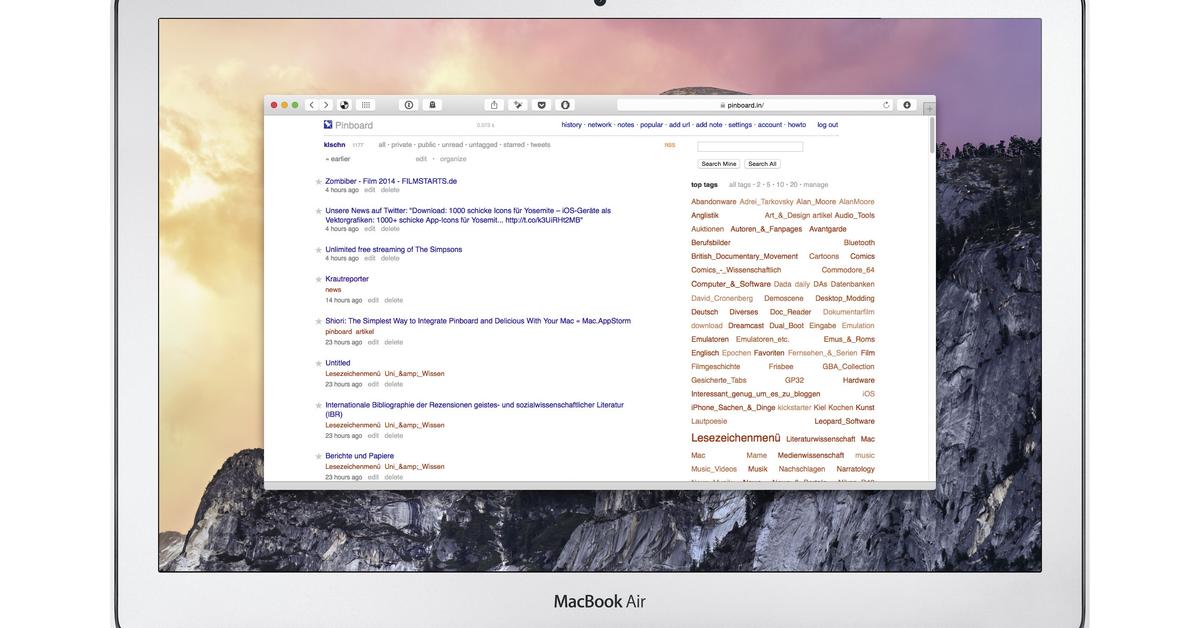Open the howto page link

pyautogui.click(x=797, y=125)
